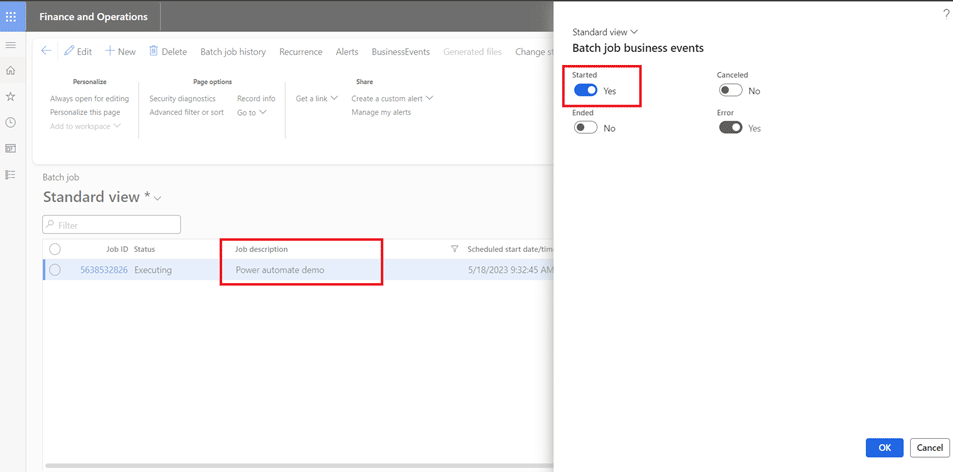Toggle the Started switch
953x472 pixels.
(x=586, y=91)
